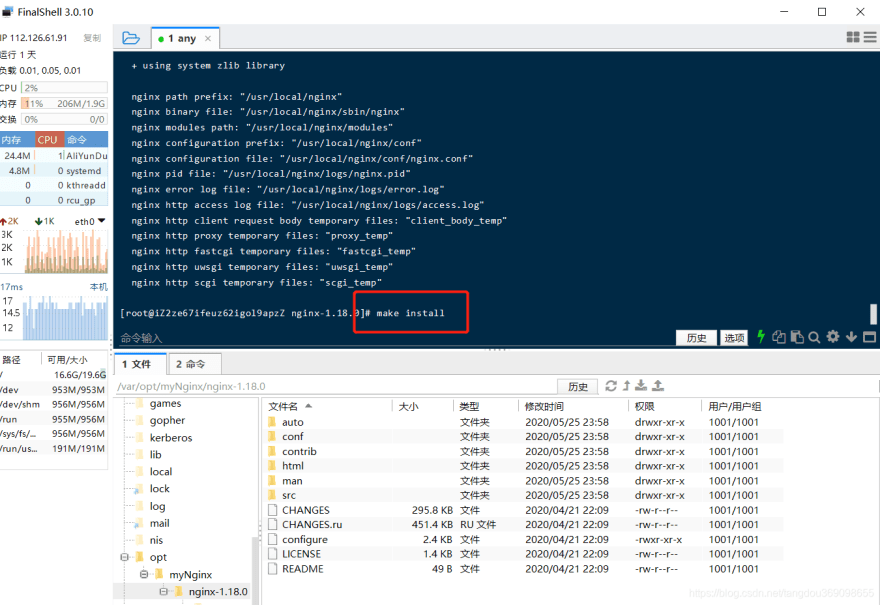Open the connection manager folder icon
Viewport: 880px width, 605px height.
coord(131,38)
